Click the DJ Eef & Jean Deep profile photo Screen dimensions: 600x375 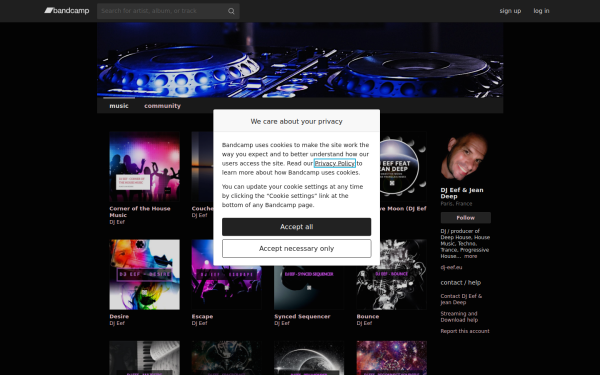(x=465, y=157)
